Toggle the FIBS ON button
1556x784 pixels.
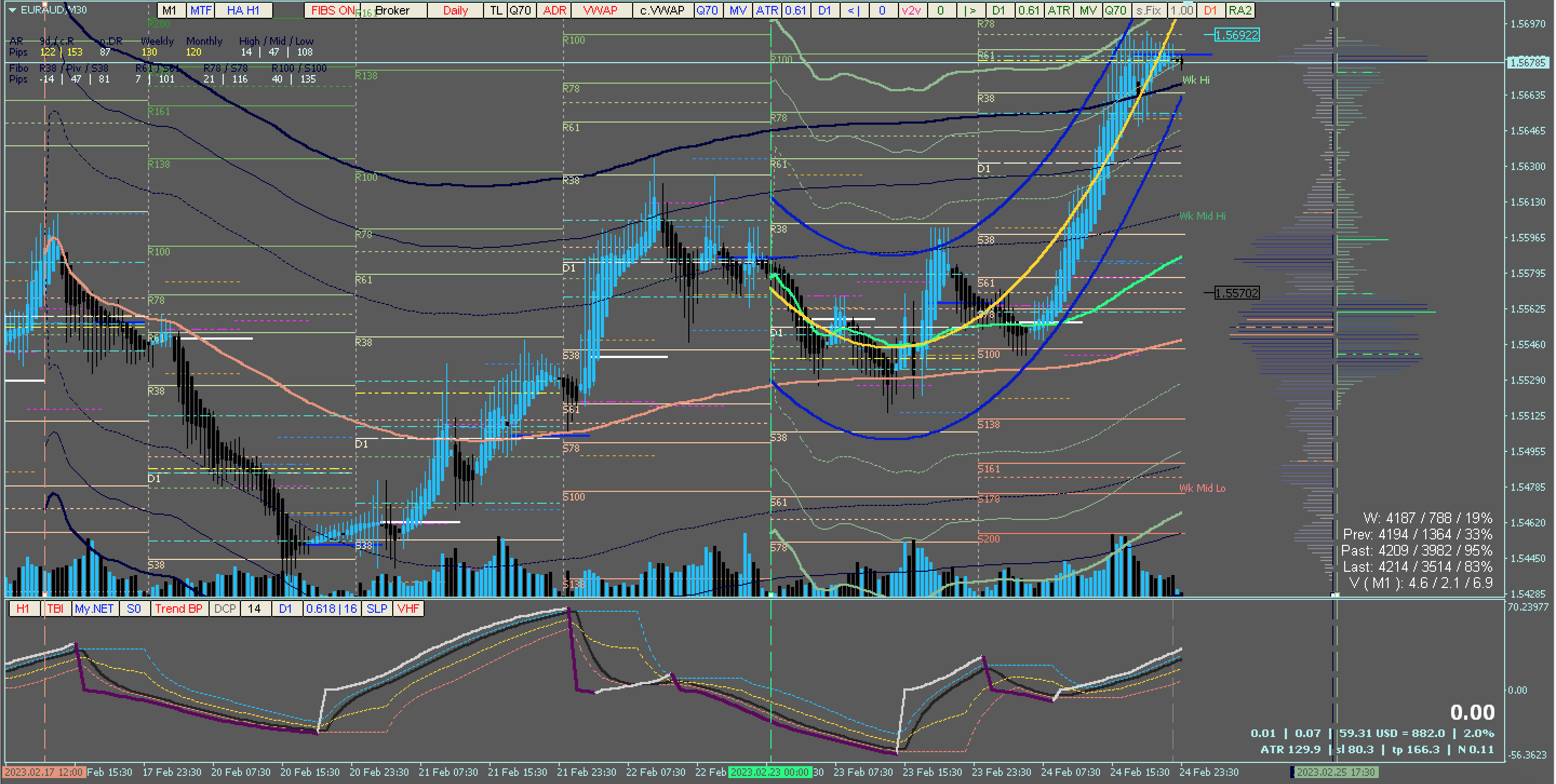(332, 10)
